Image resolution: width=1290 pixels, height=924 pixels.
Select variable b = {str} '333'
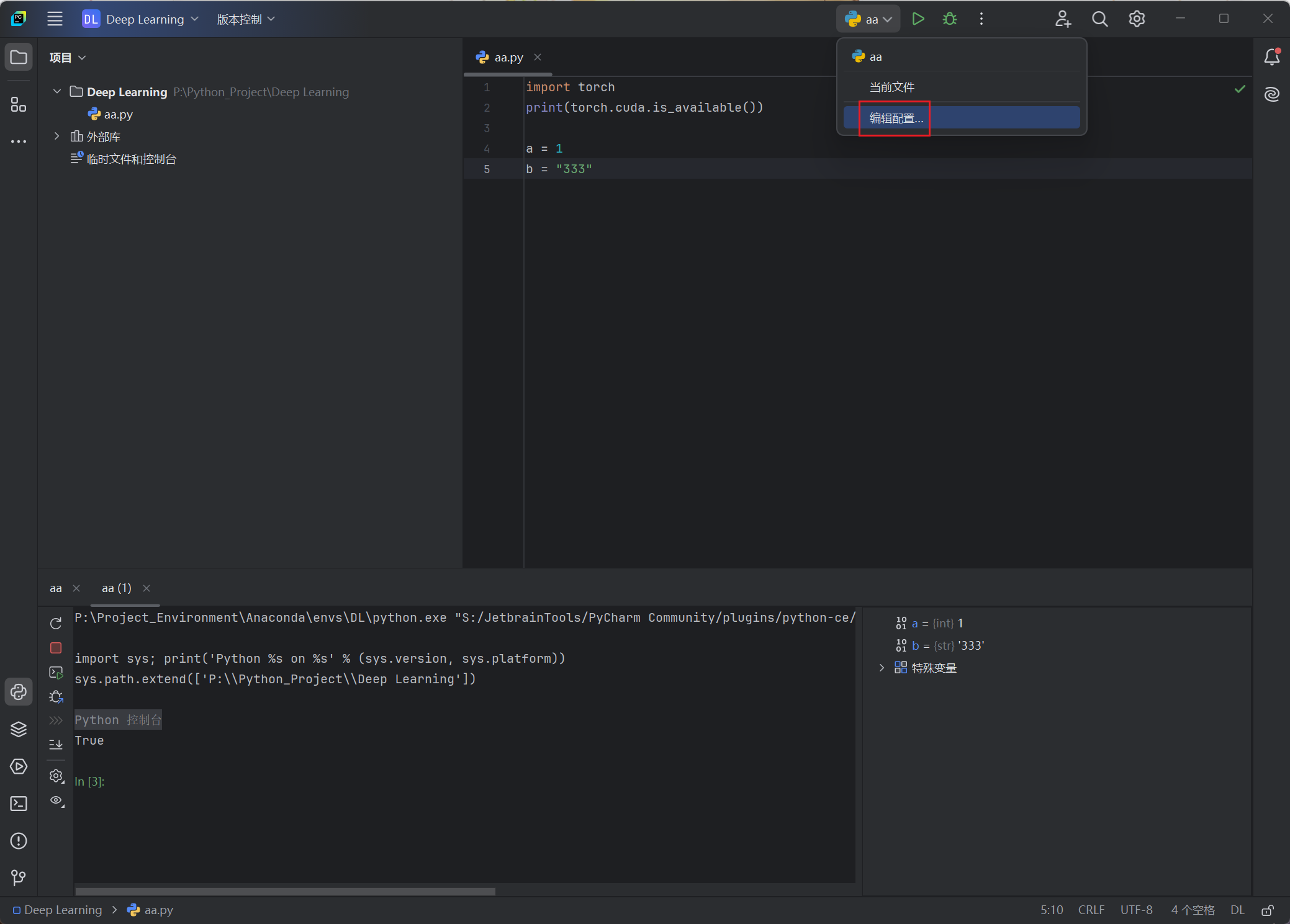pyautogui.click(x=940, y=645)
